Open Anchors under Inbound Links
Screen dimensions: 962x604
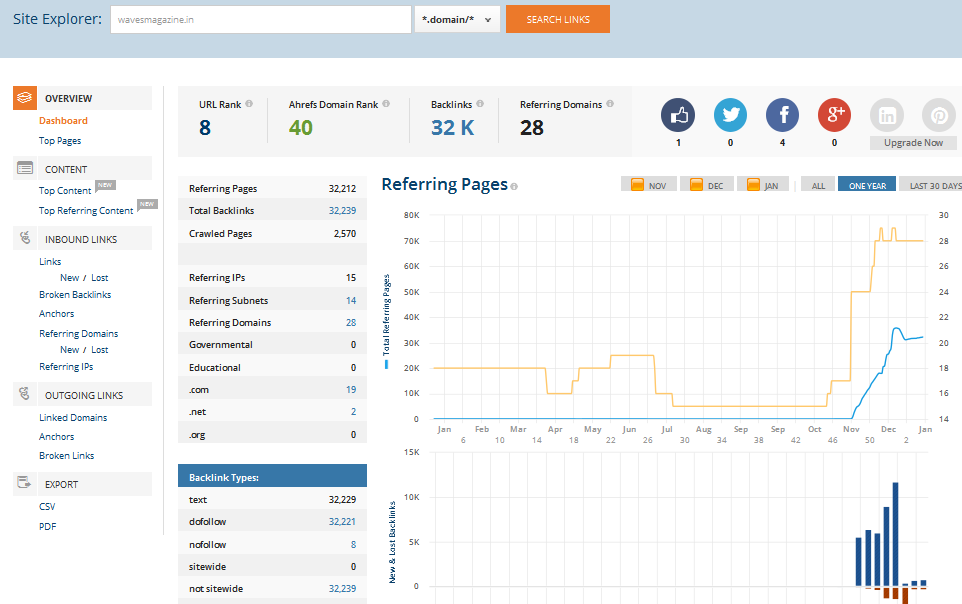[x=56, y=314]
